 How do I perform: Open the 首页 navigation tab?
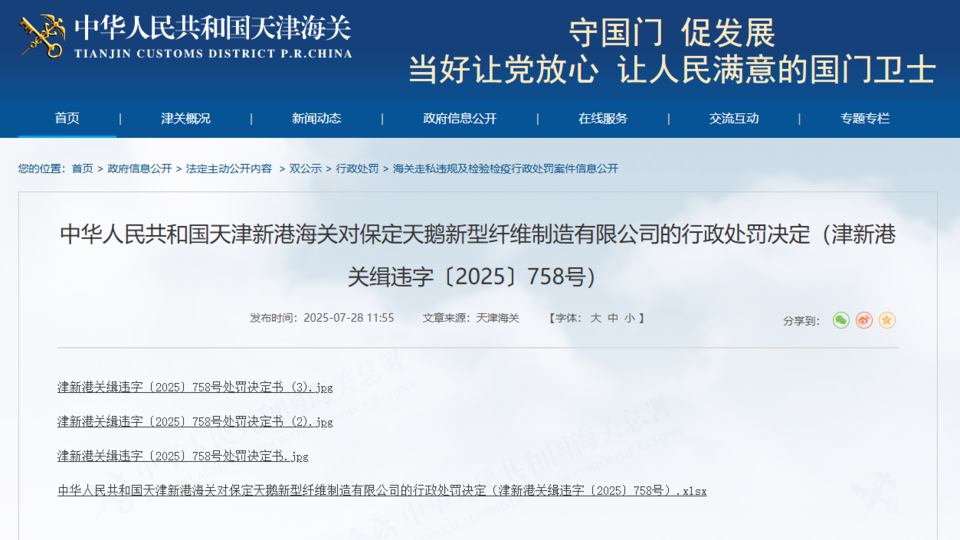67,118
